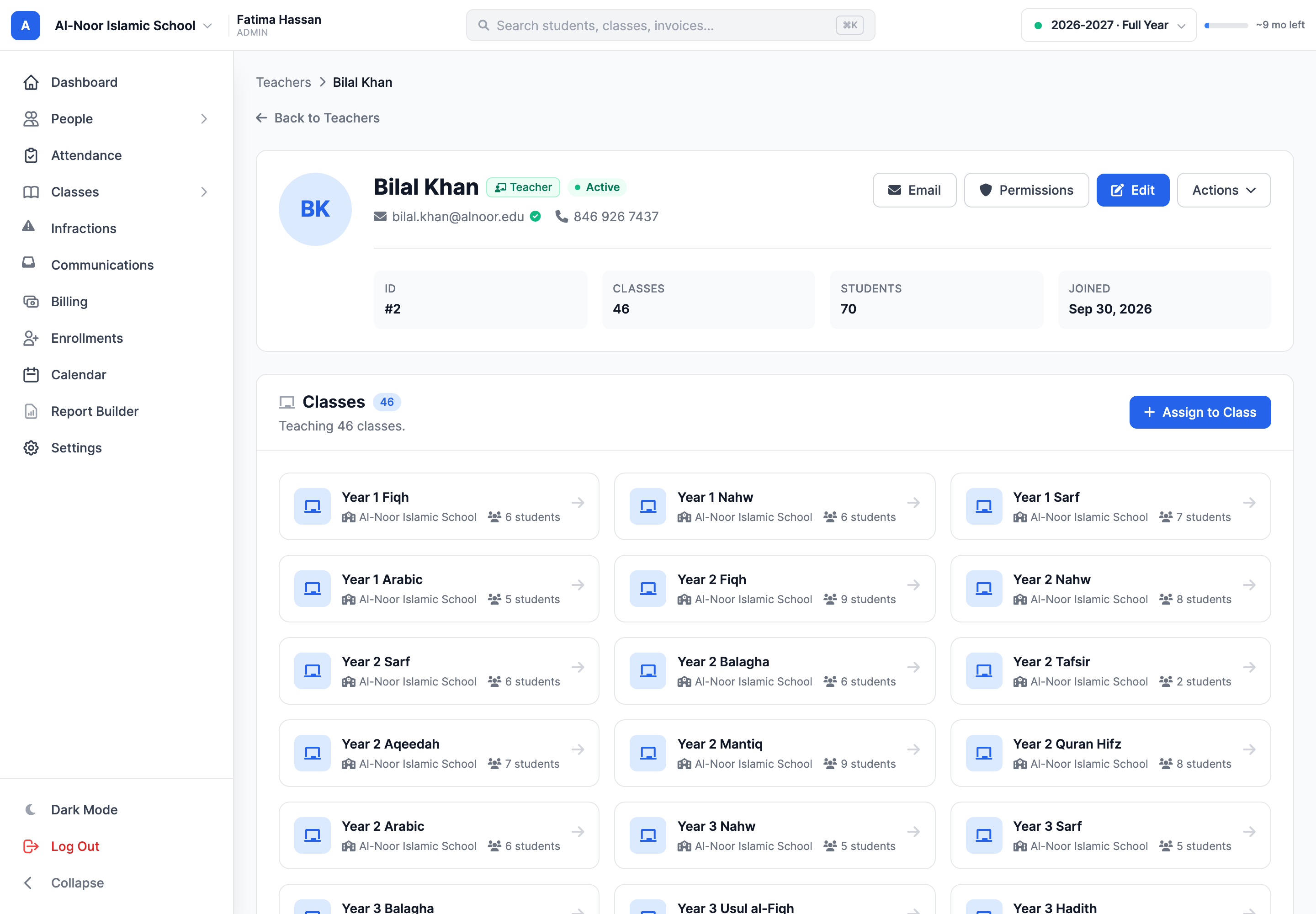The width and height of the screenshot is (1316, 914).
Task: Open the Al-Noor Islamic School switcher
Action: 133,26
